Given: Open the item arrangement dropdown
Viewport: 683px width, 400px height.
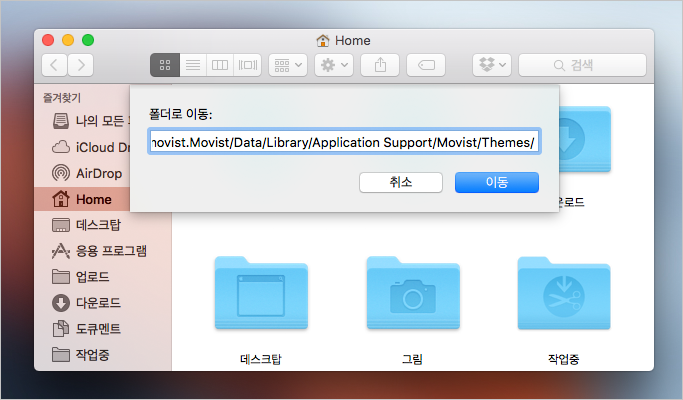Looking at the screenshot, I should tap(288, 65).
